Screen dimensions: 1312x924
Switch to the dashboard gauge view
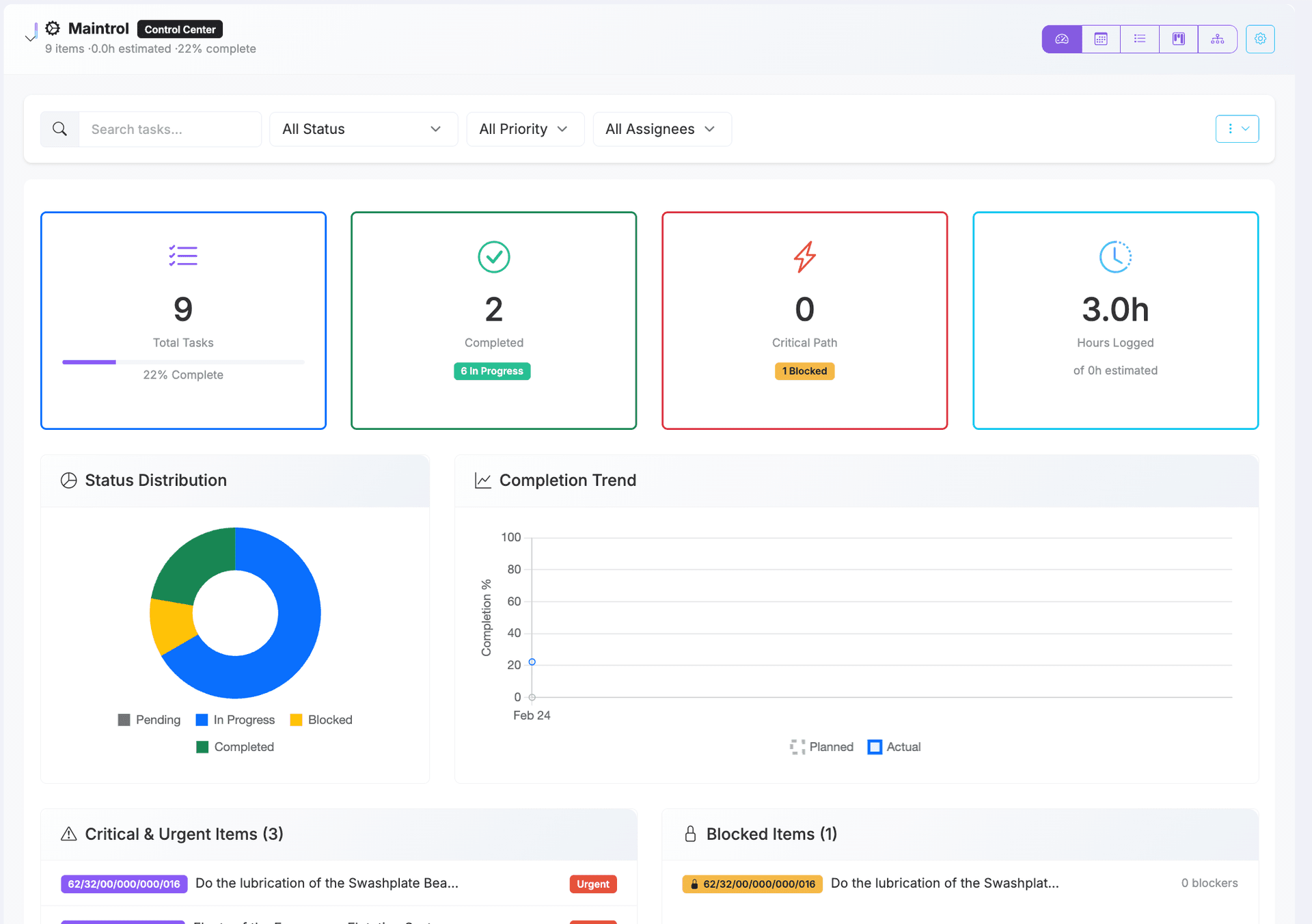1061,39
